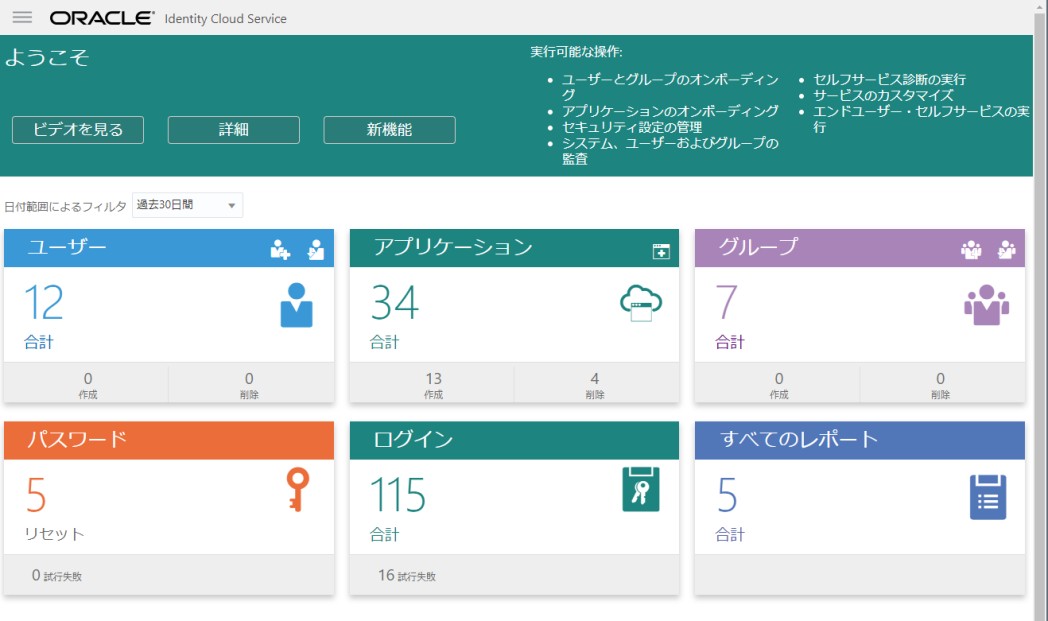Screen dimensions: 1048x621
Task: Click アプリケーションのオンボーディング list item
Action: point(670,111)
